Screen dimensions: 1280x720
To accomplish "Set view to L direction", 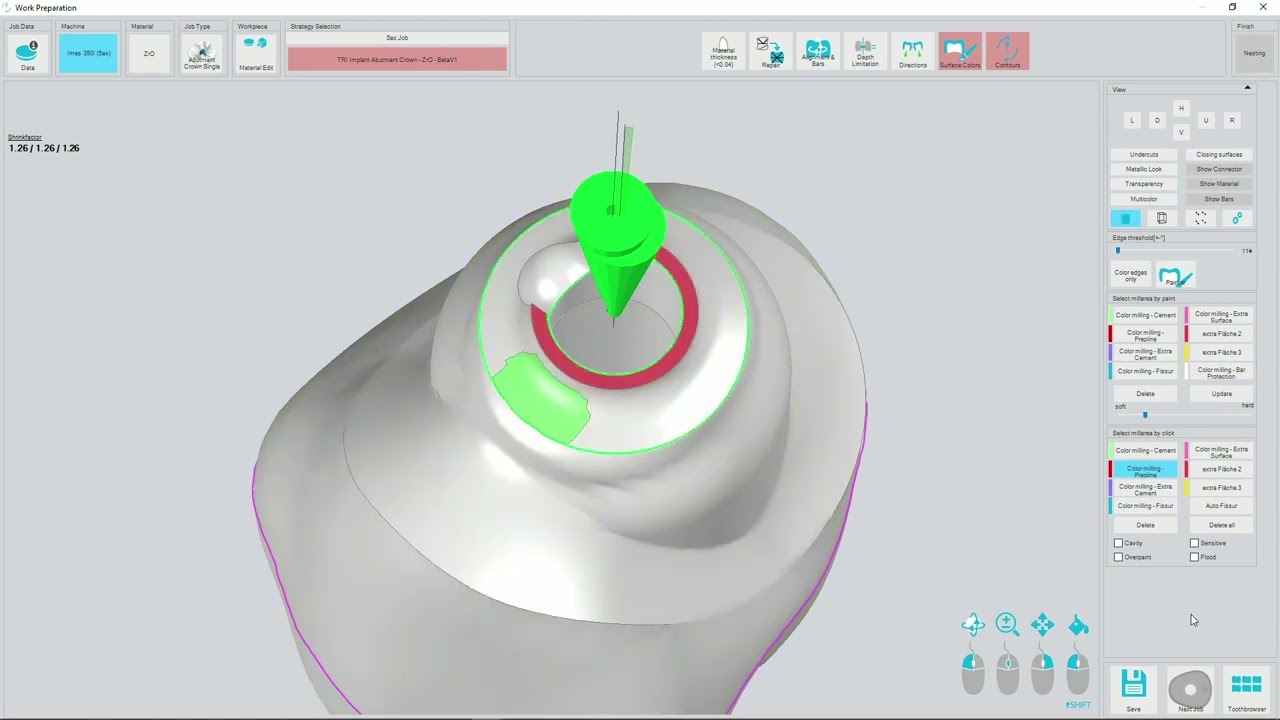I will (x=1132, y=120).
